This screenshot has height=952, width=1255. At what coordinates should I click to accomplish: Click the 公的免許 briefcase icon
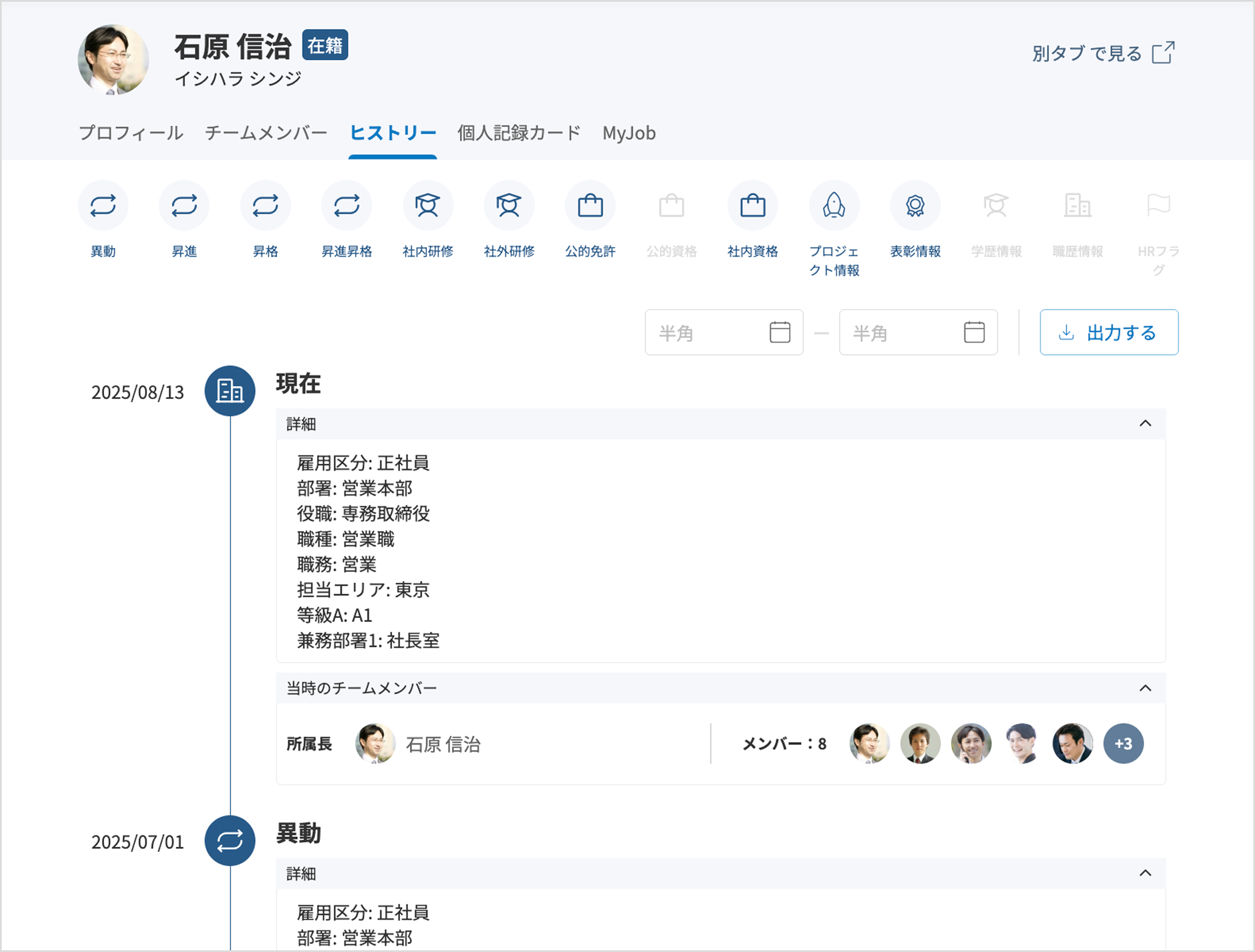point(590,205)
